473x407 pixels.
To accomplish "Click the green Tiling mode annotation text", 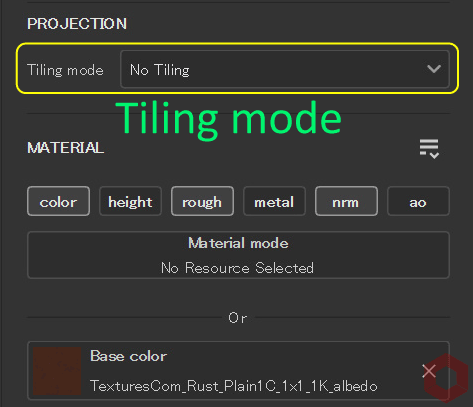I will point(229,119).
